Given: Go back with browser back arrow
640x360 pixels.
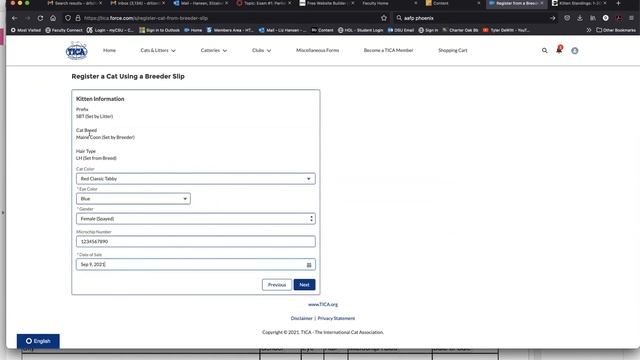Looking at the screenshot, I should (15, 18).
